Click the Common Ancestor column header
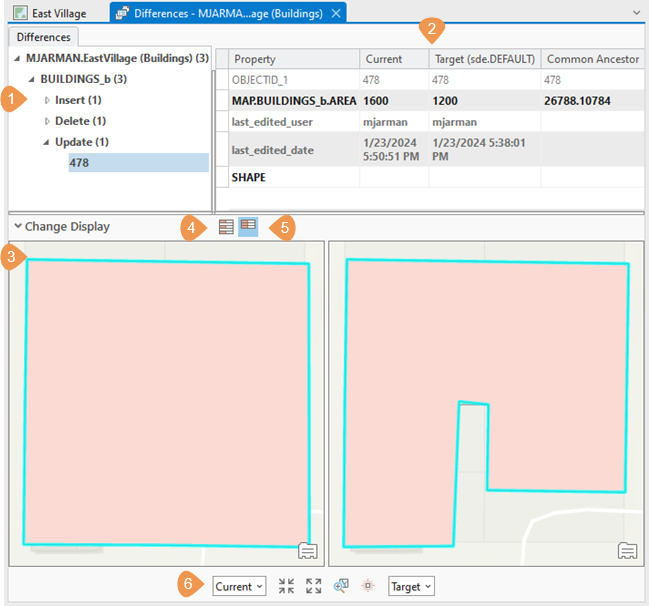The image size is (649, 606). (593, 59)
